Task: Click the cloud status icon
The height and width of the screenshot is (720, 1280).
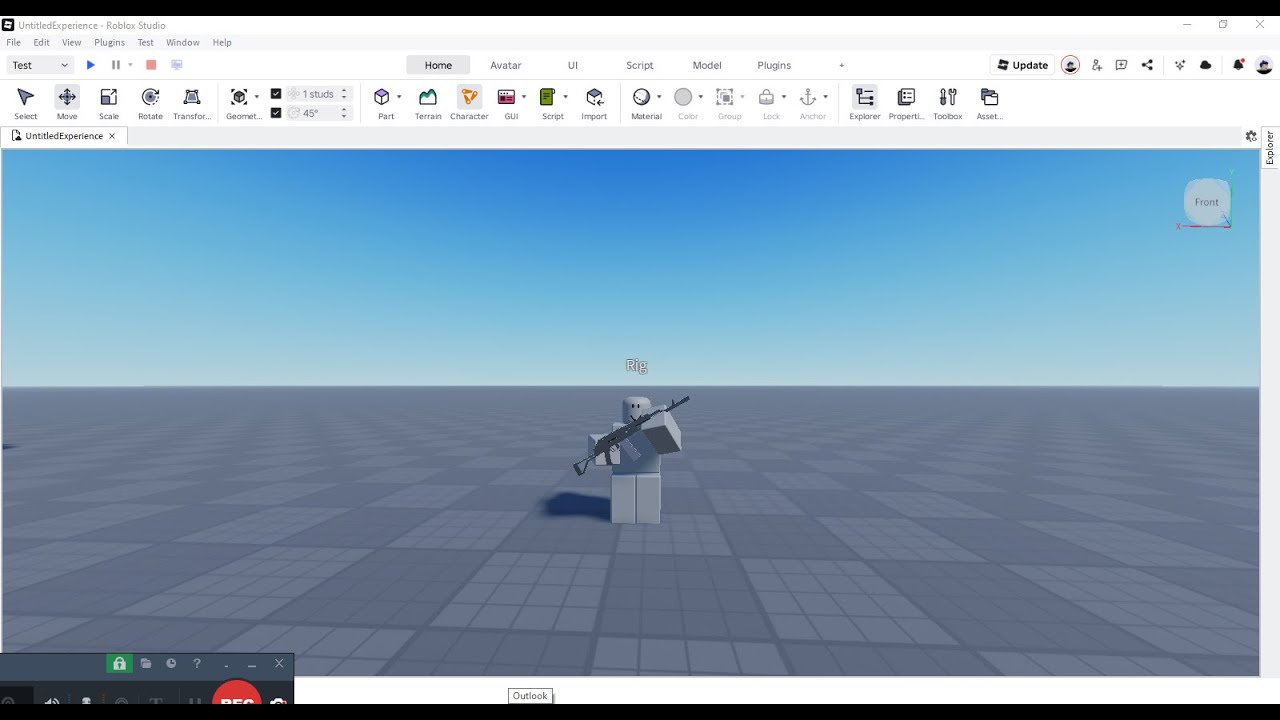Action: pyautogui.click(x=1205, y=65)
